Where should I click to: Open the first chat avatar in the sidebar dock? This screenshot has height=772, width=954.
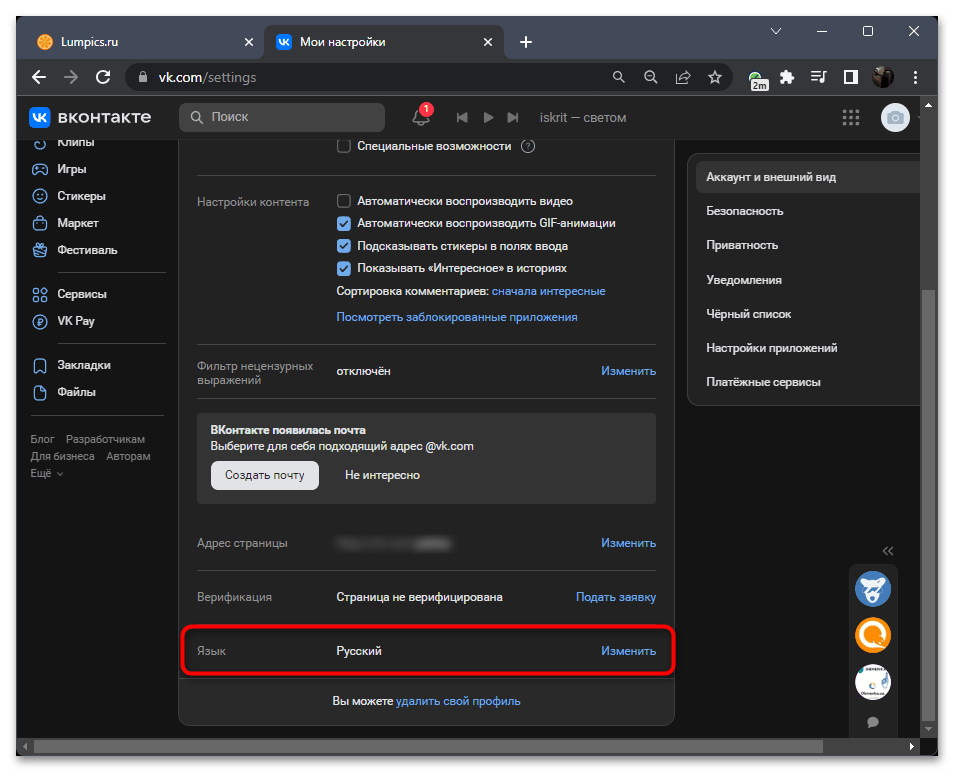tap(872, 589)
